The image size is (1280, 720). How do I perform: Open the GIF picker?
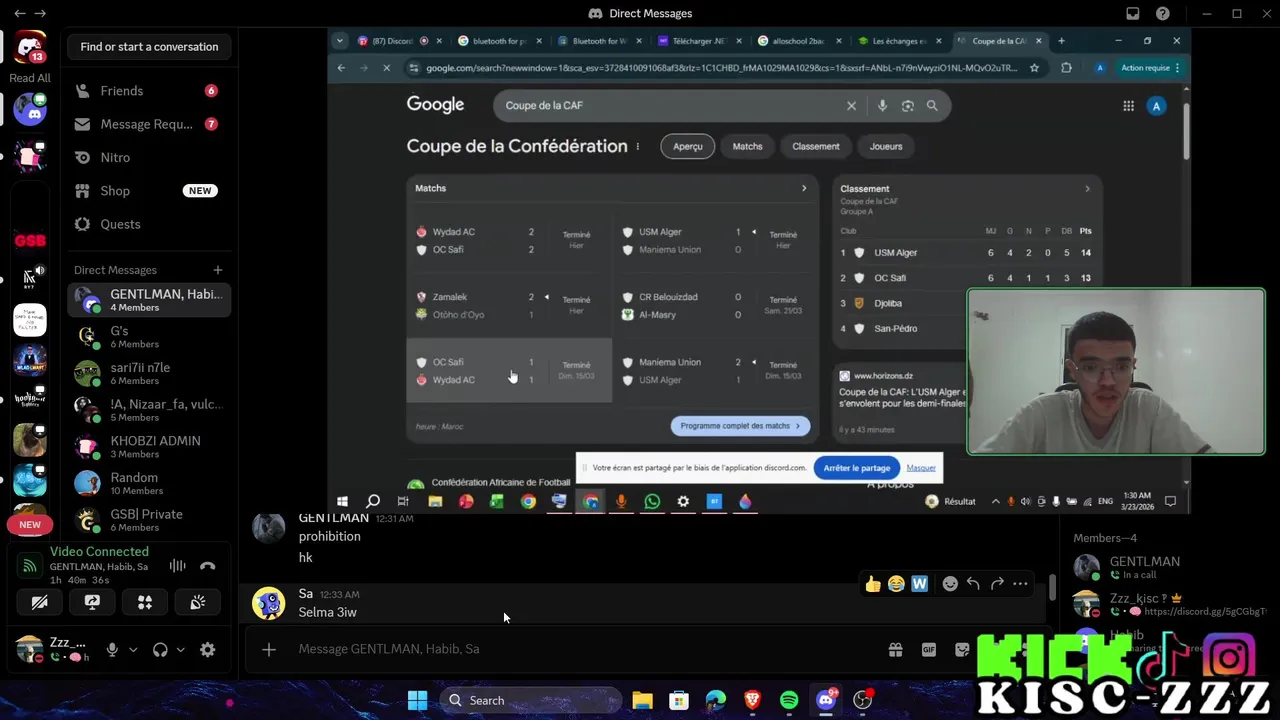[x=929, y=650]
